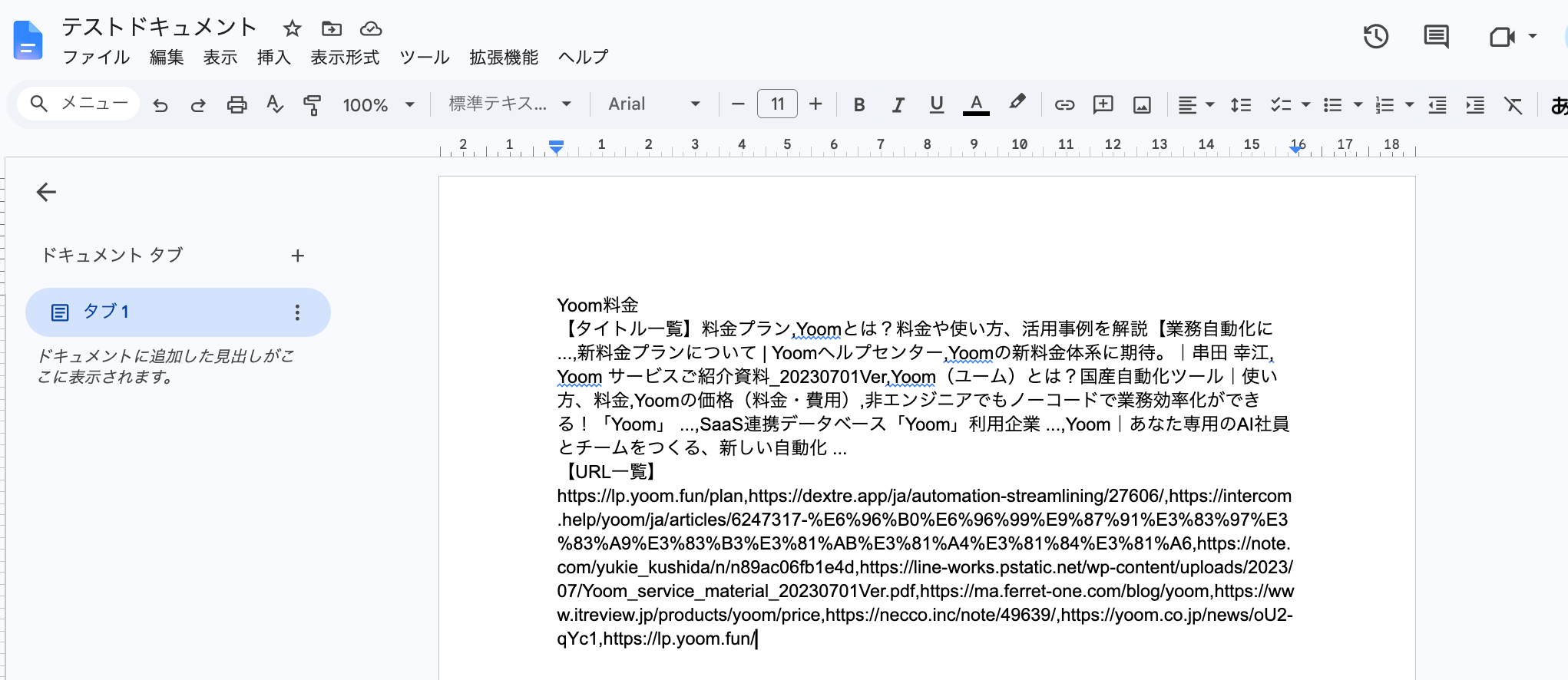Click the ドキュメント タブ sidebar heading
This screenshot has width=1568, height=680.
point(111,255)
